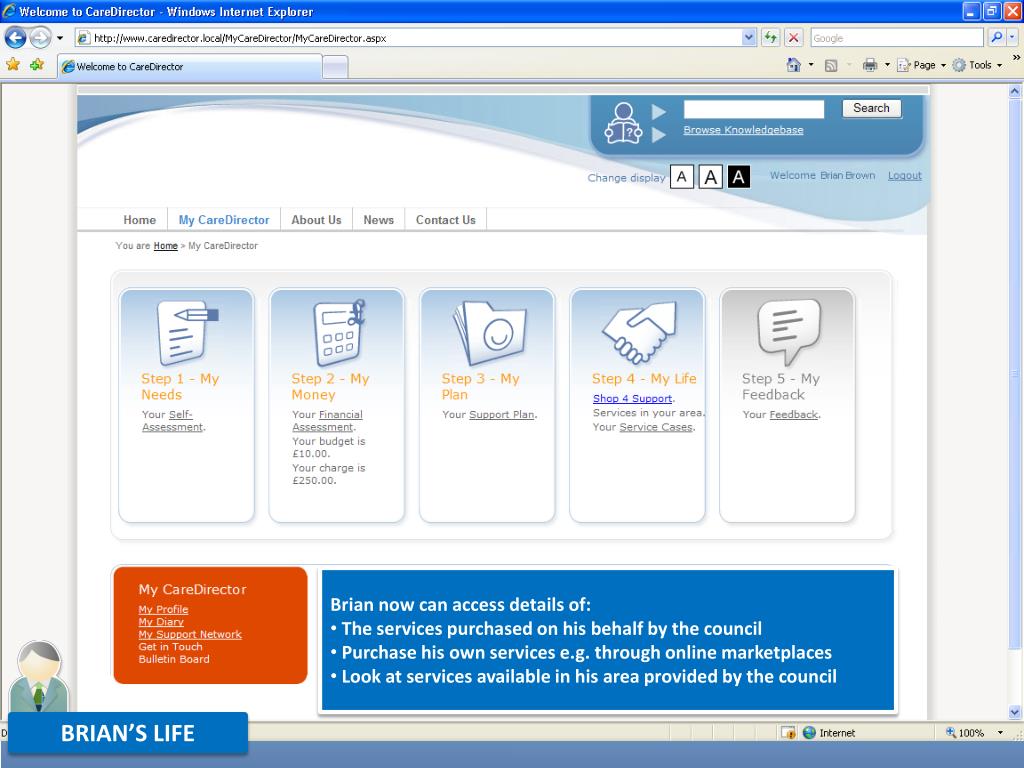Click the Print icon in toolbar
Image resolution: width=1024 pixels, height=768 pixels.
870,65
